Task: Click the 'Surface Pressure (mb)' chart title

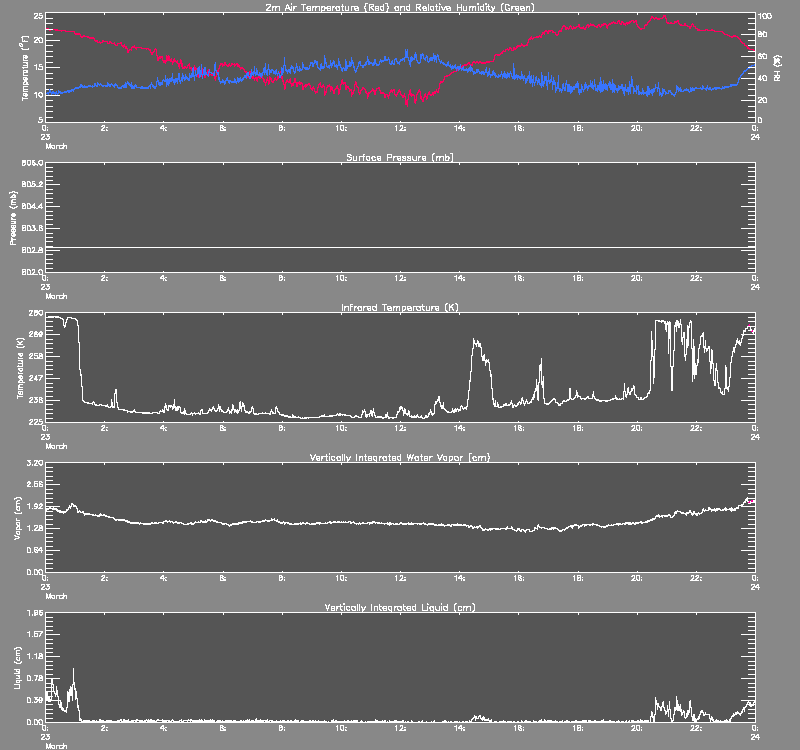Action: (399, 158)
